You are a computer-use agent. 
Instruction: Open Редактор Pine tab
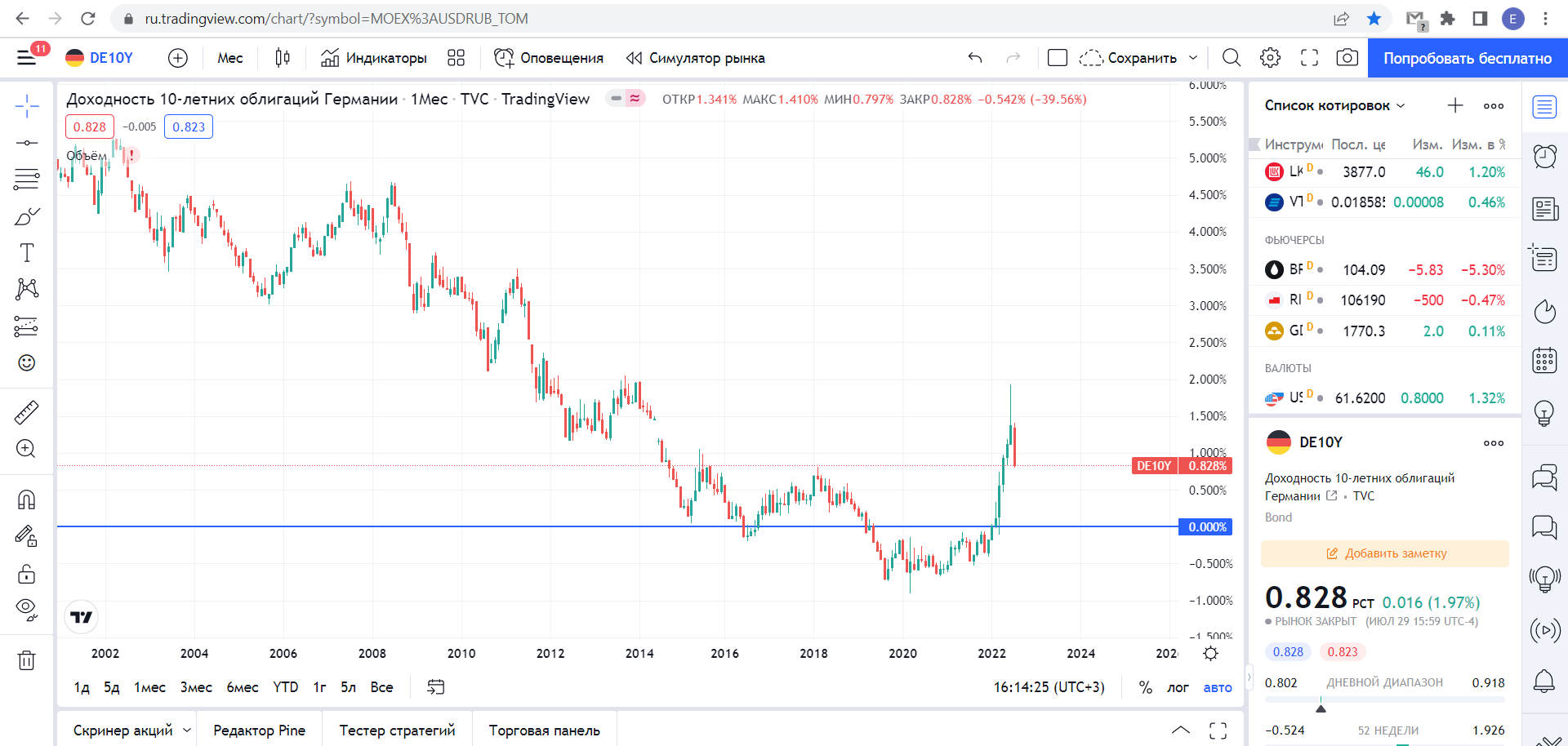(x=259, y=730)
